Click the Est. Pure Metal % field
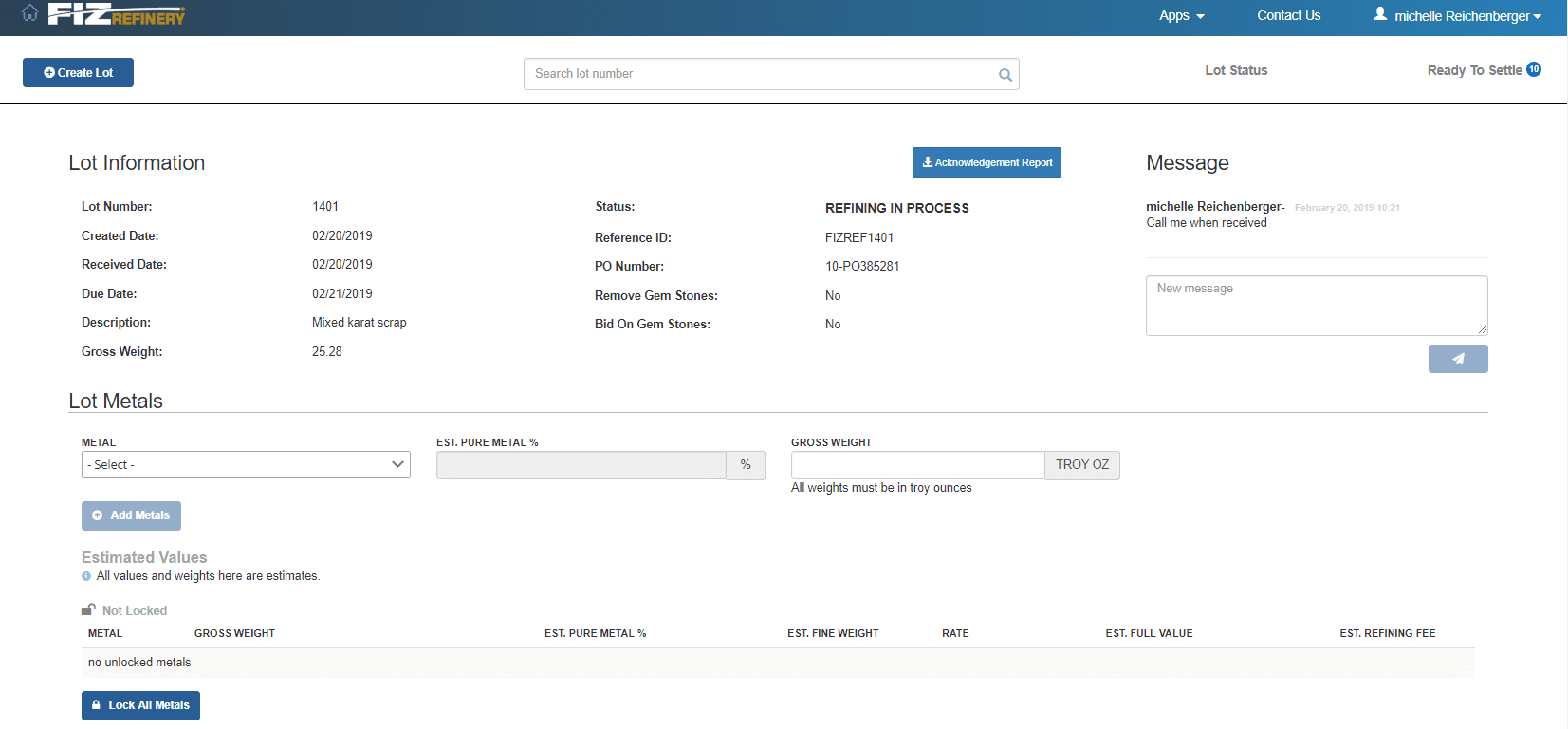The image size is (1568, 729). 581,465
